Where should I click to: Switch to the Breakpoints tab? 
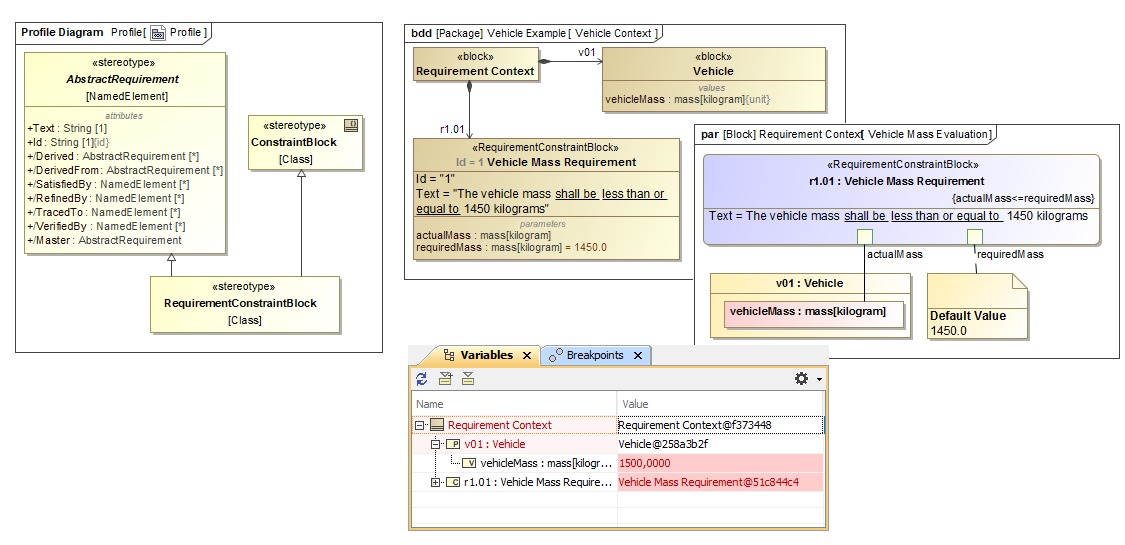pos(594,356)
